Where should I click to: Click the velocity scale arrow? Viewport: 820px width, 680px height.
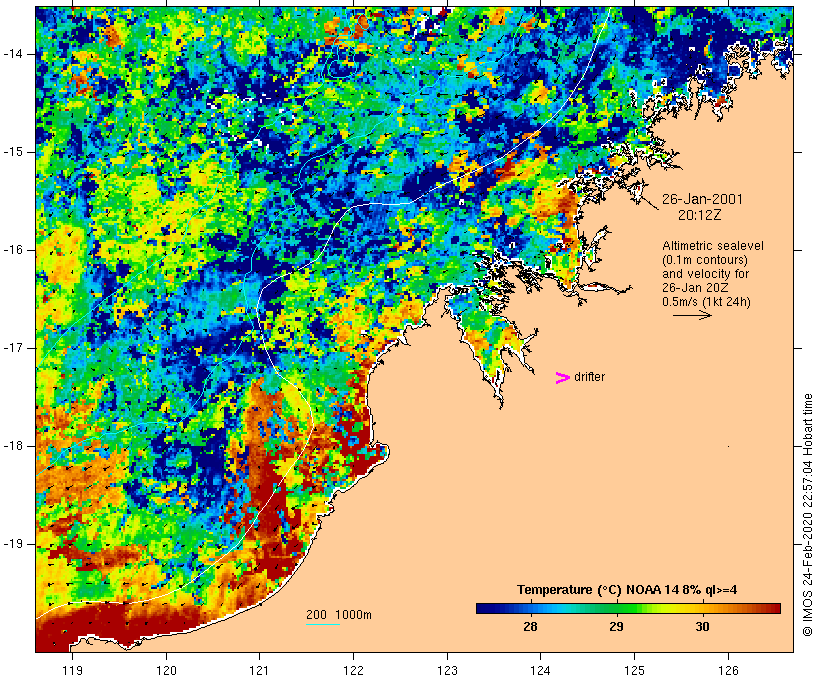coord(692,315)
